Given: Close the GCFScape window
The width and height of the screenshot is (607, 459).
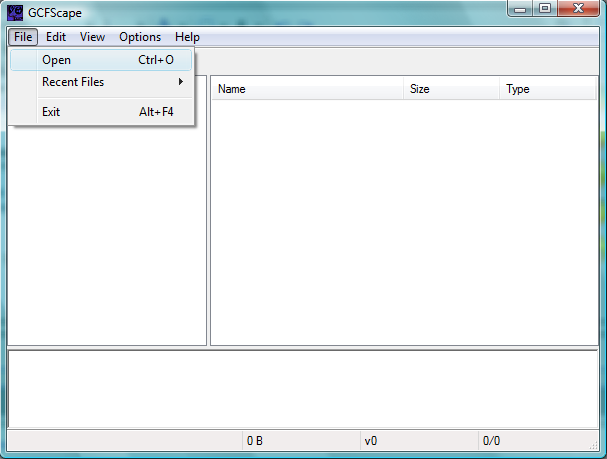Looking at the screenshot, I should click(x=578, y=9).
